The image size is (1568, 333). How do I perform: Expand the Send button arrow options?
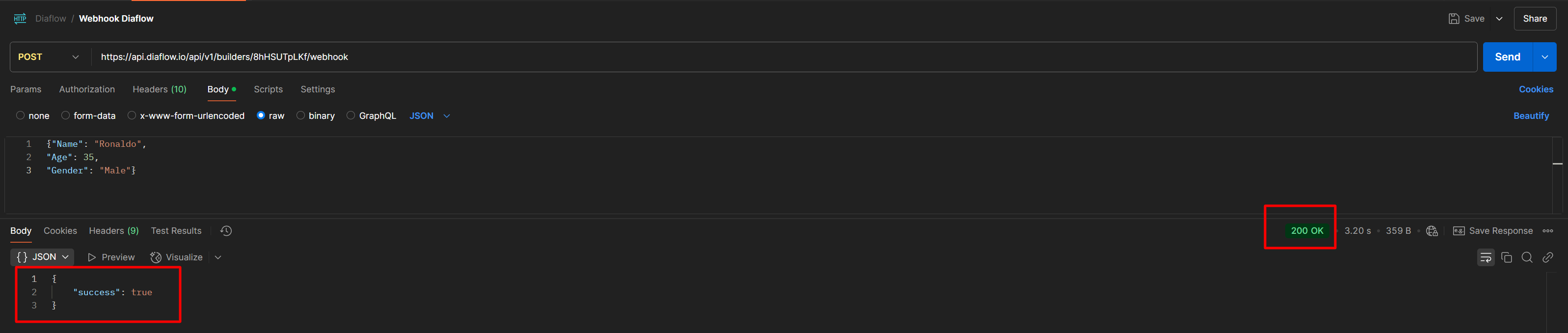pos(1544,57)
